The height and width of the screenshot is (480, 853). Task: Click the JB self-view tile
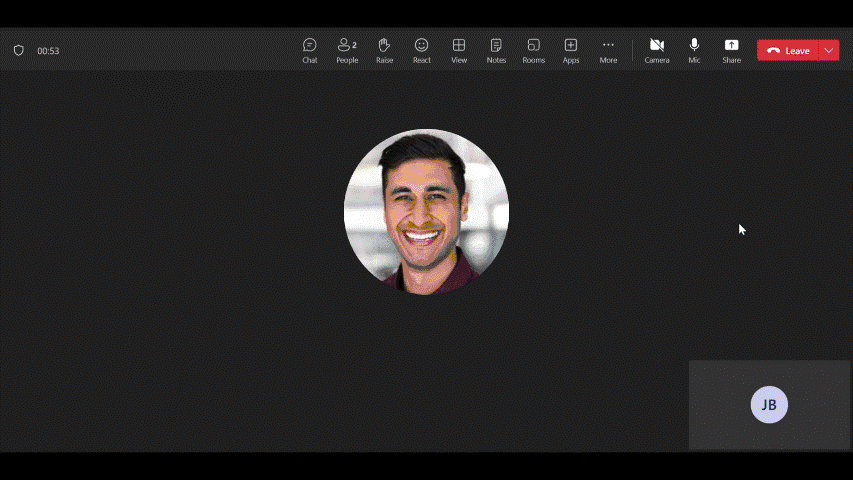(769, 404)
